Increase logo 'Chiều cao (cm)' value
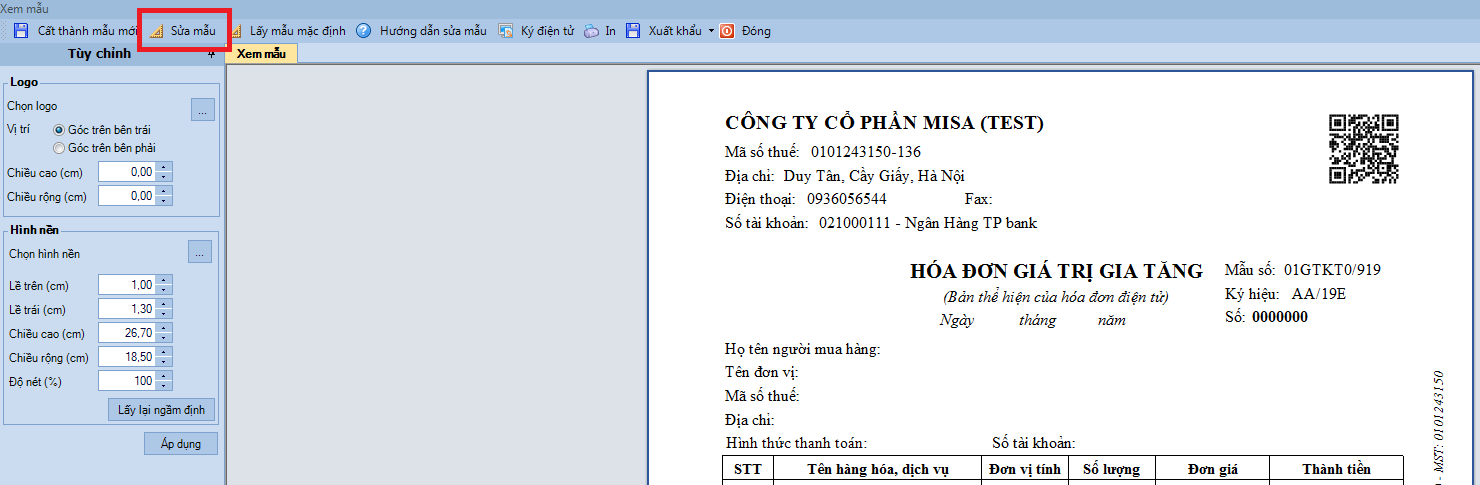The image size is (1480, 485). (165, 167)
